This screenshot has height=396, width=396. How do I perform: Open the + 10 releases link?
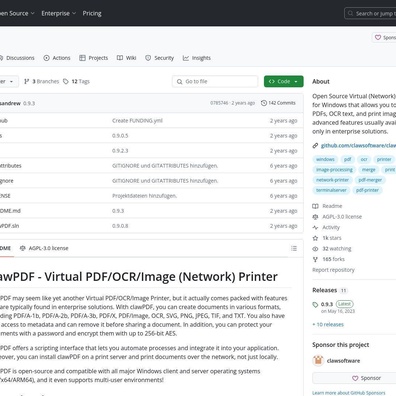(x=328, y=324)
